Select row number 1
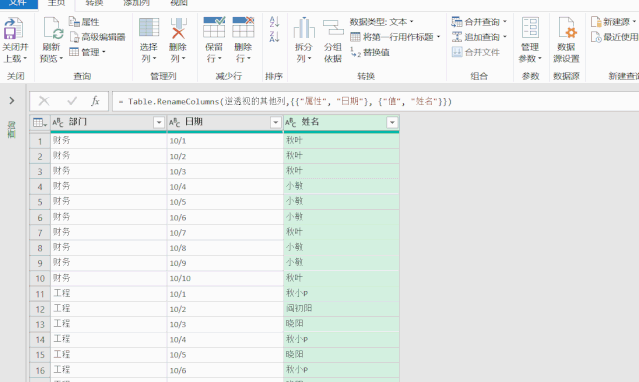 (x=40, y=141)
